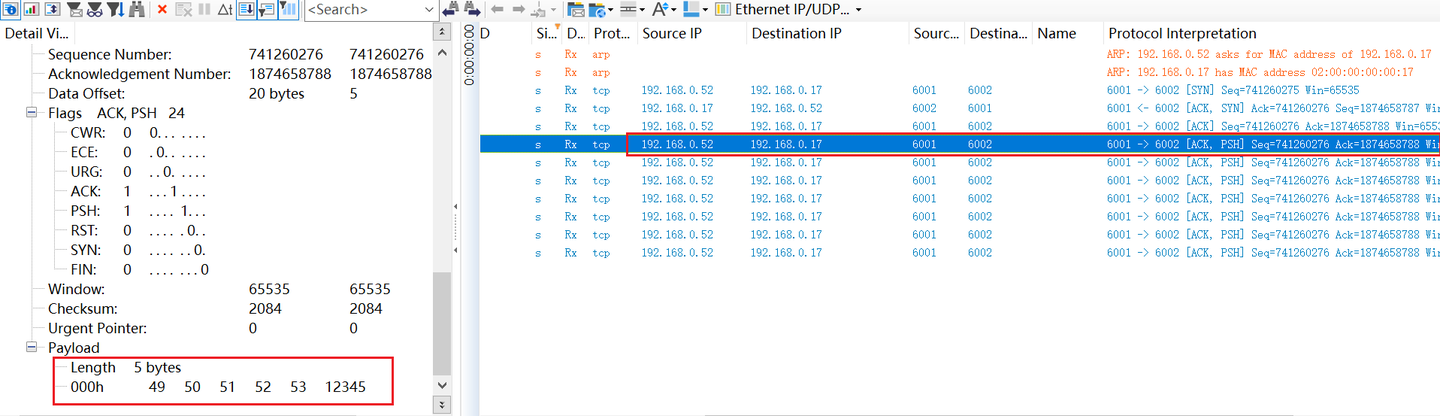Toggle the column filter funnel button
The height and width of the screenshot is (416, 1440).
[287, 9]
